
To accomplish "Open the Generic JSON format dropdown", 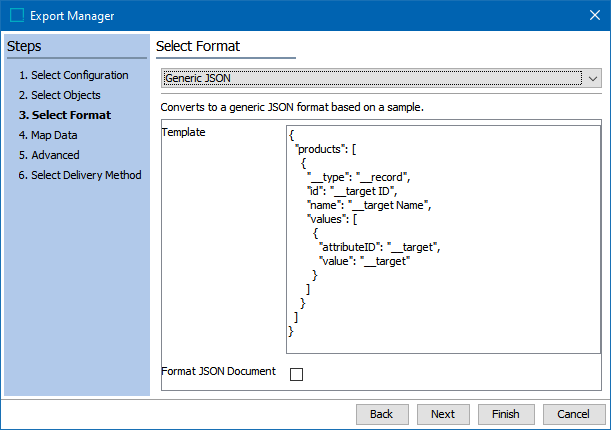I will pyautogui.click(x=372, y=78).
